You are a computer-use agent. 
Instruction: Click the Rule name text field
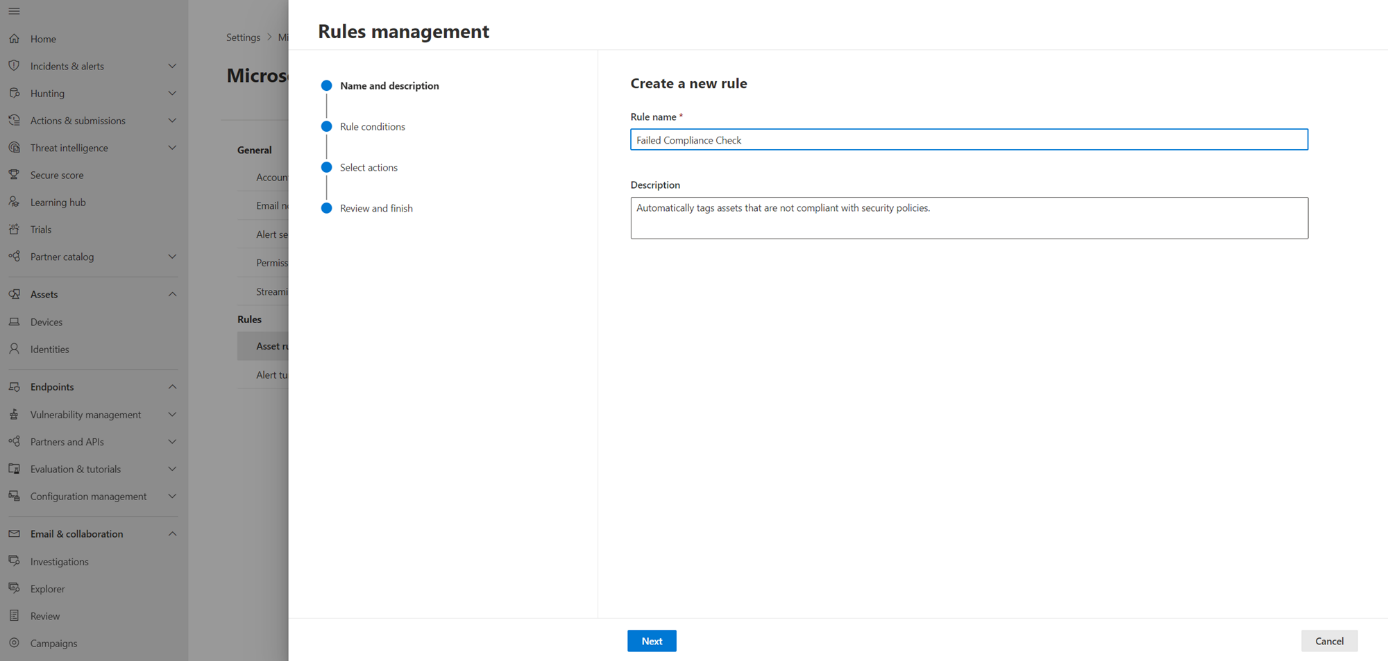tap(968, 140)
